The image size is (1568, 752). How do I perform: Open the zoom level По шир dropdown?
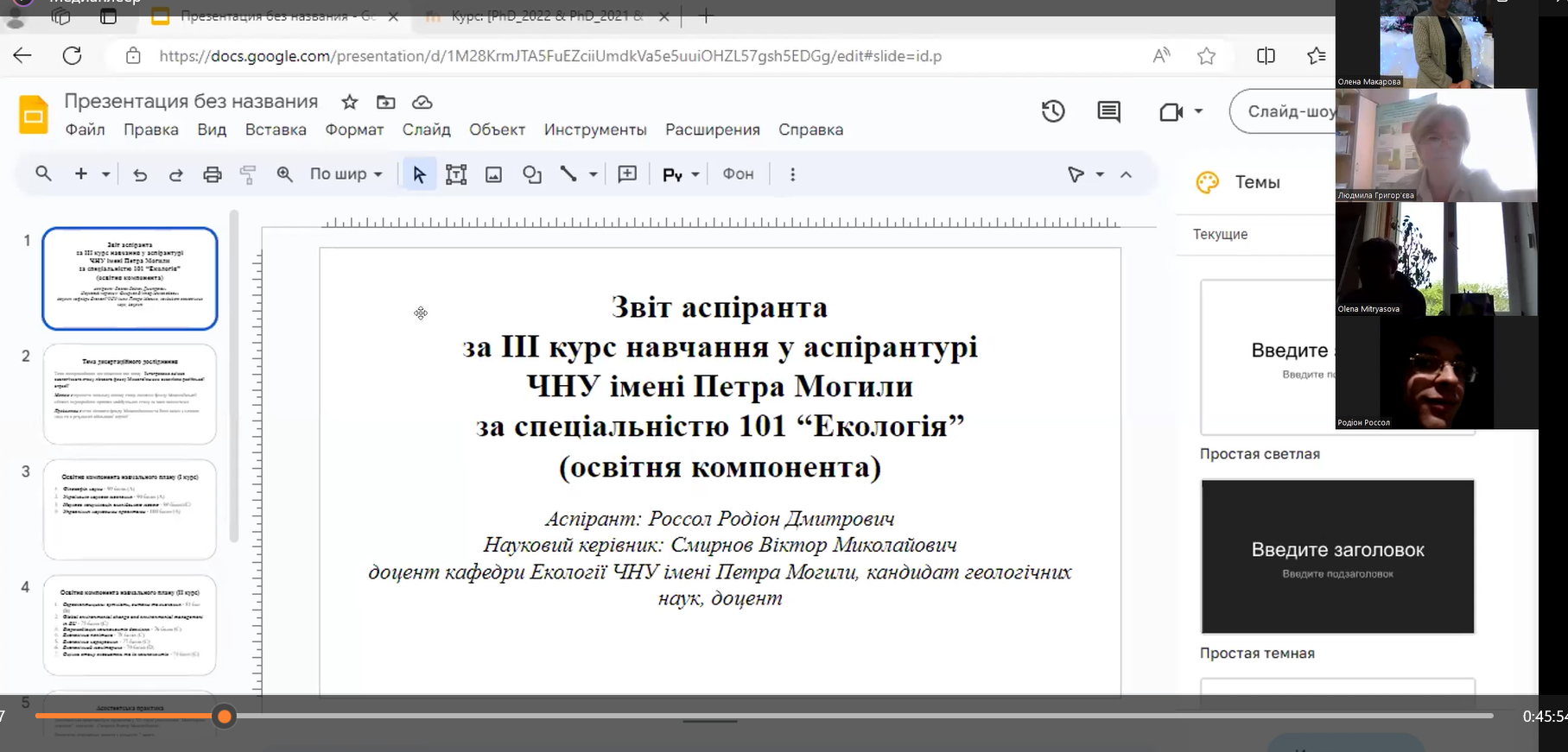[346, 174]
